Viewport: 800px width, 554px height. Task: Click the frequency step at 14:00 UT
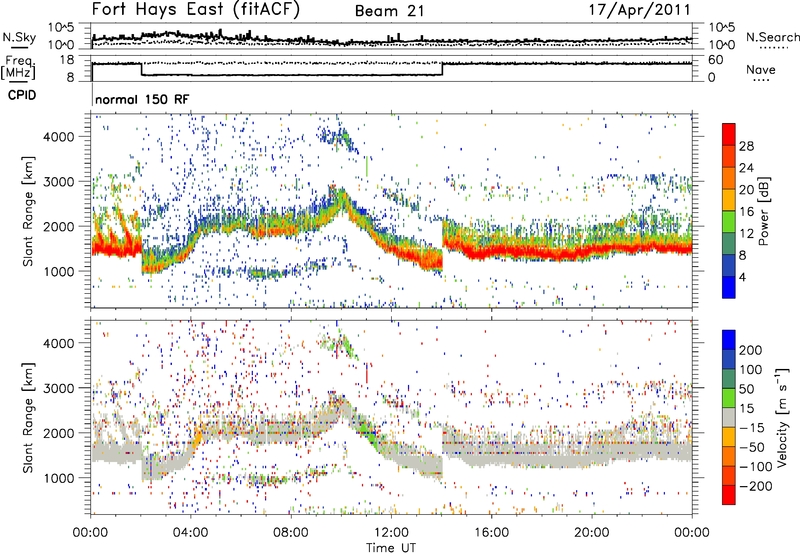(x=442, y=69)
